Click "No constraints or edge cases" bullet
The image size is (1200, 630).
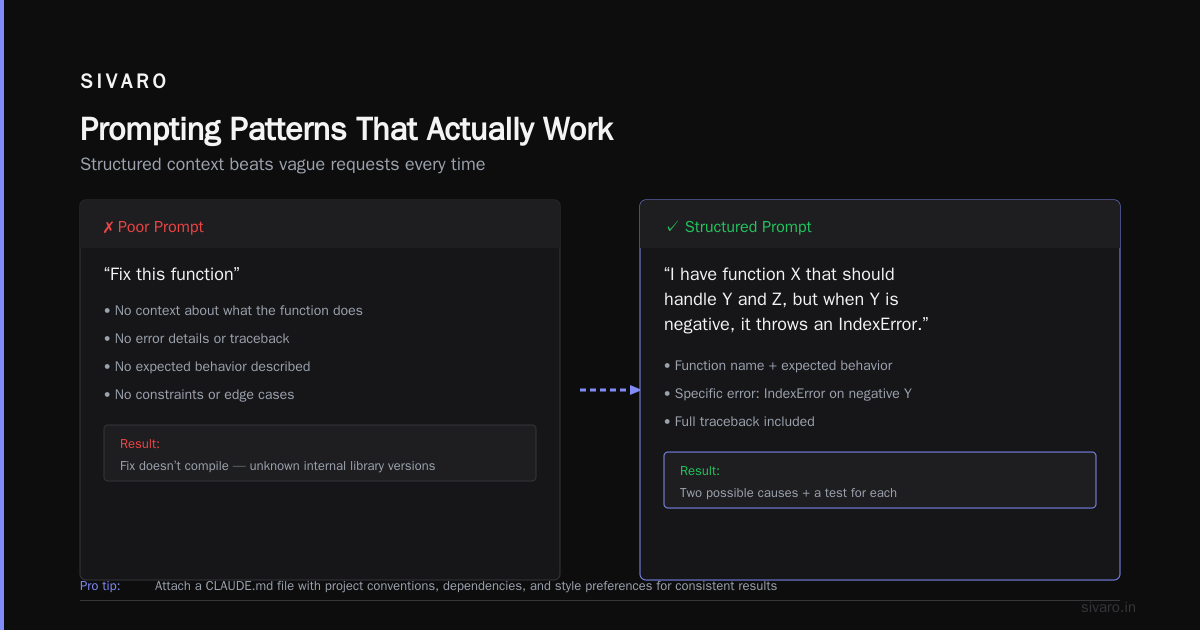pyautogui.click(x=199, y=395)
